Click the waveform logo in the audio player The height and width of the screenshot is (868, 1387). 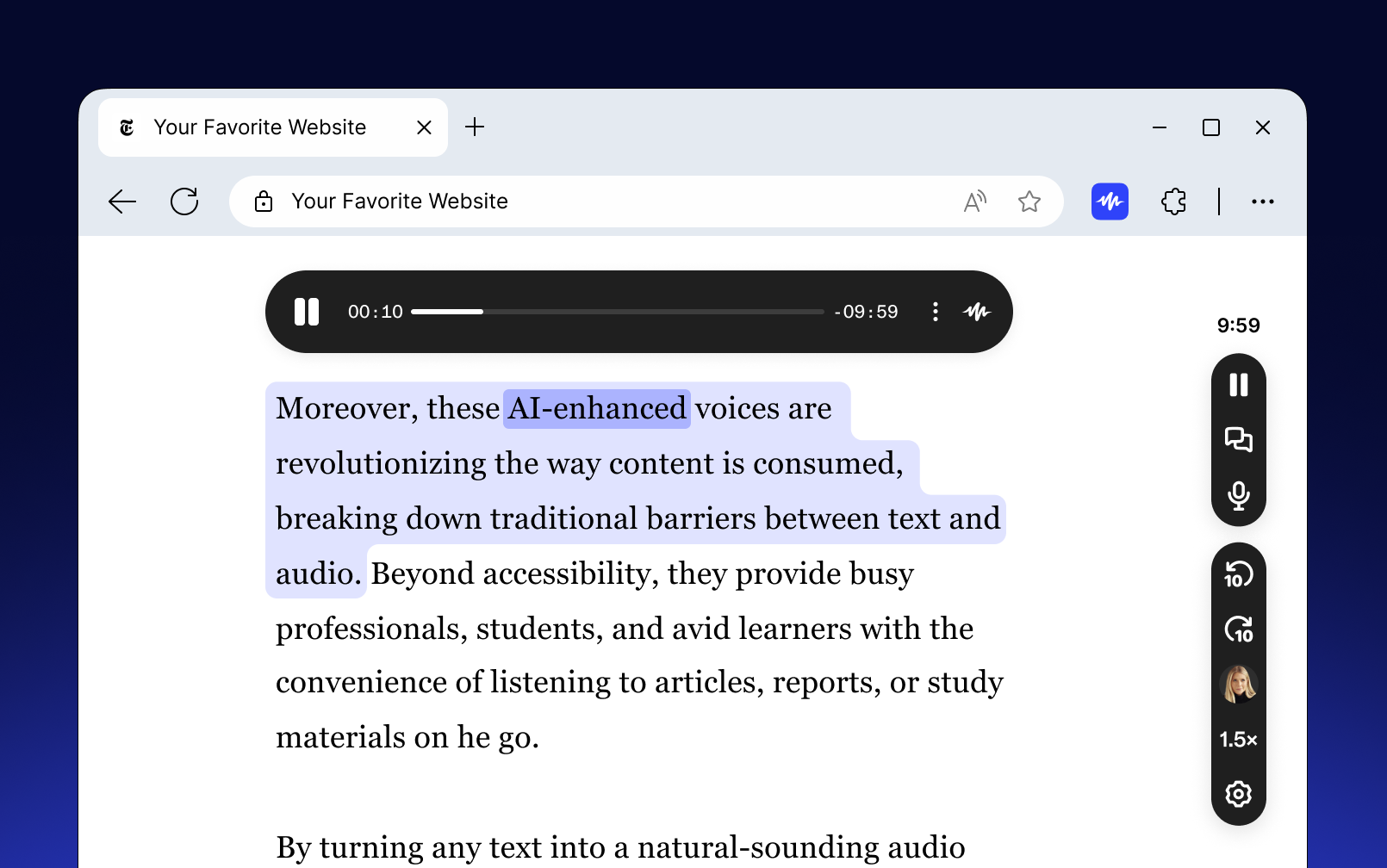(x=977, y=312)
